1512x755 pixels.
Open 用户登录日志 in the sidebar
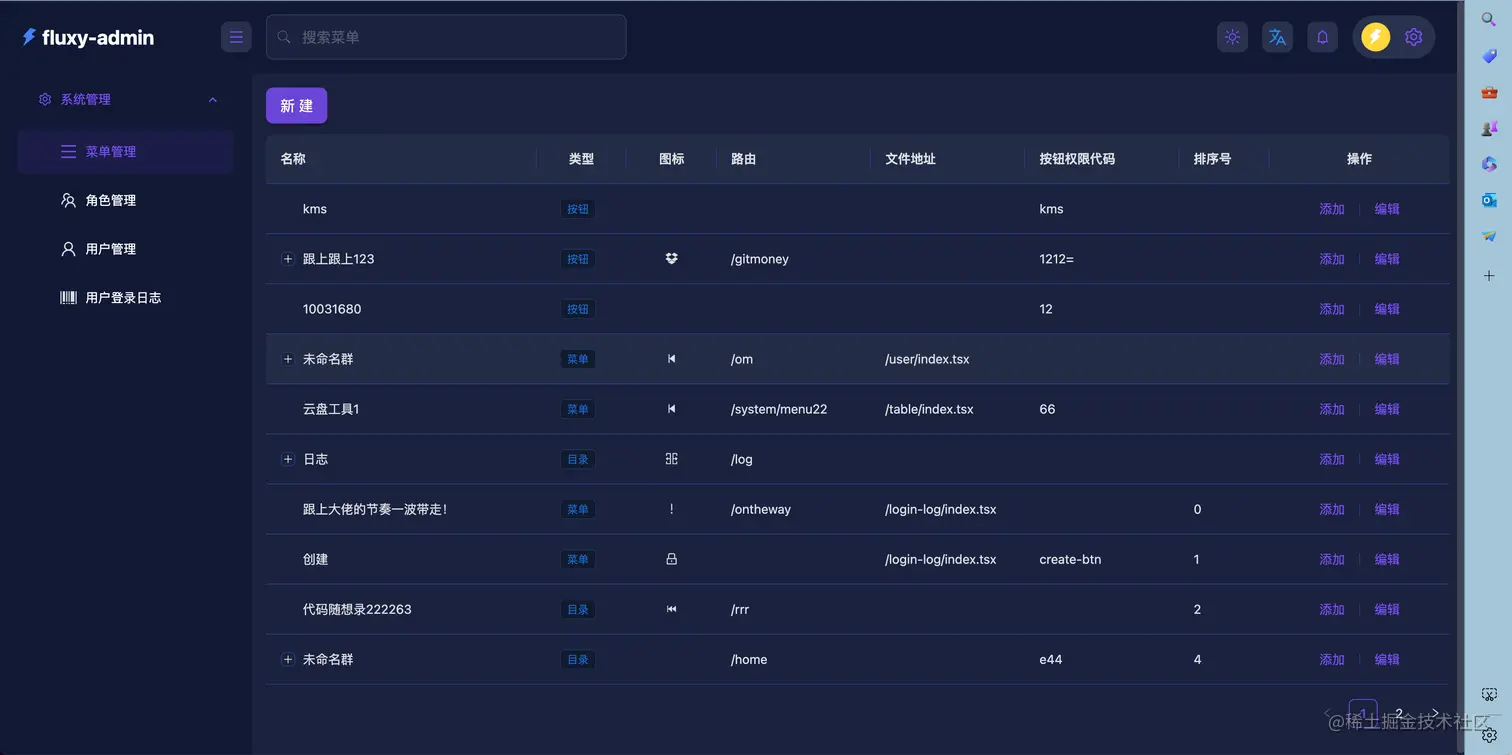(125, 298)
